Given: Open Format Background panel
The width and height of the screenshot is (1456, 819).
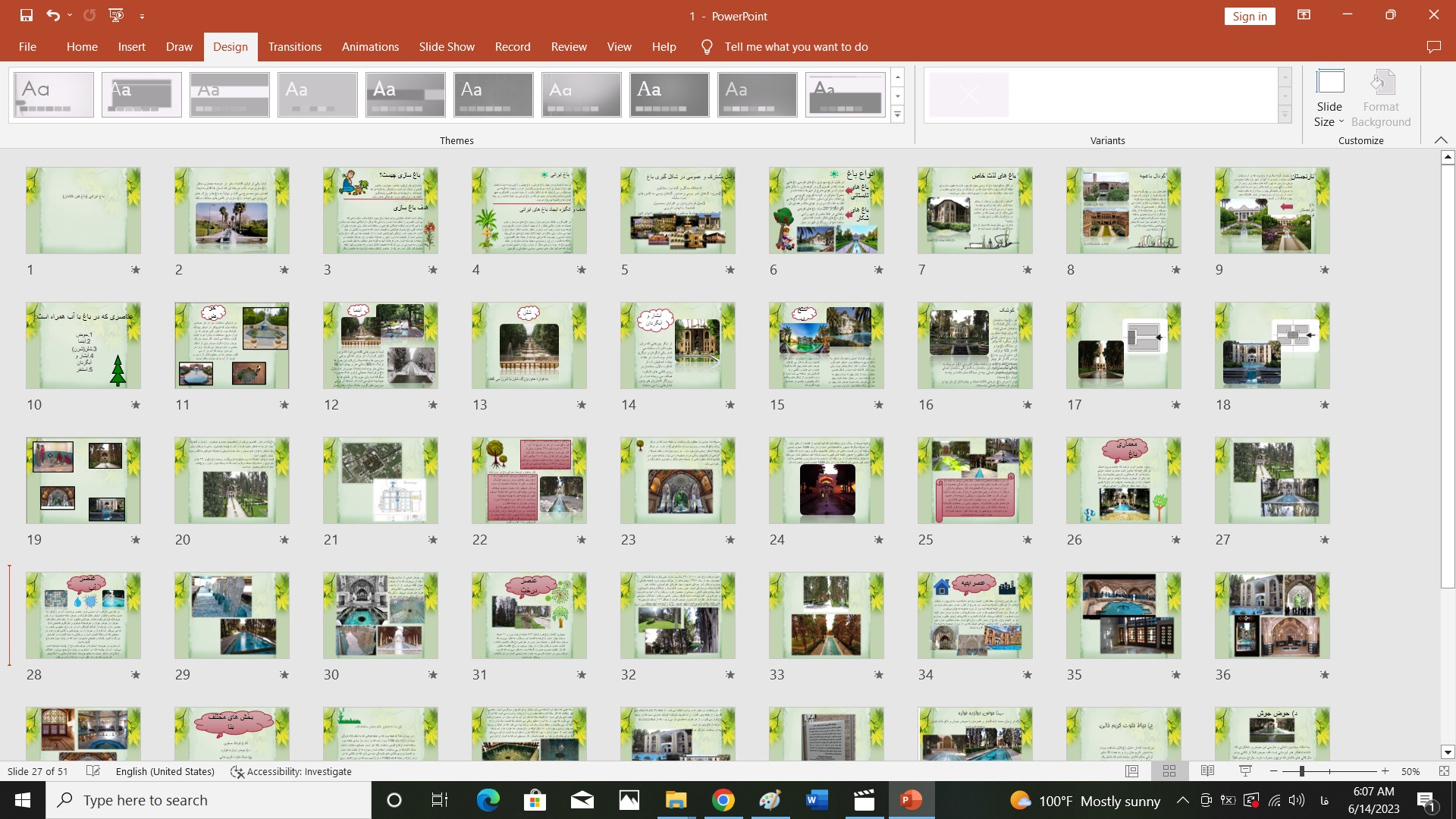Looking at the screenshot, I should [x=1382, y=97].
